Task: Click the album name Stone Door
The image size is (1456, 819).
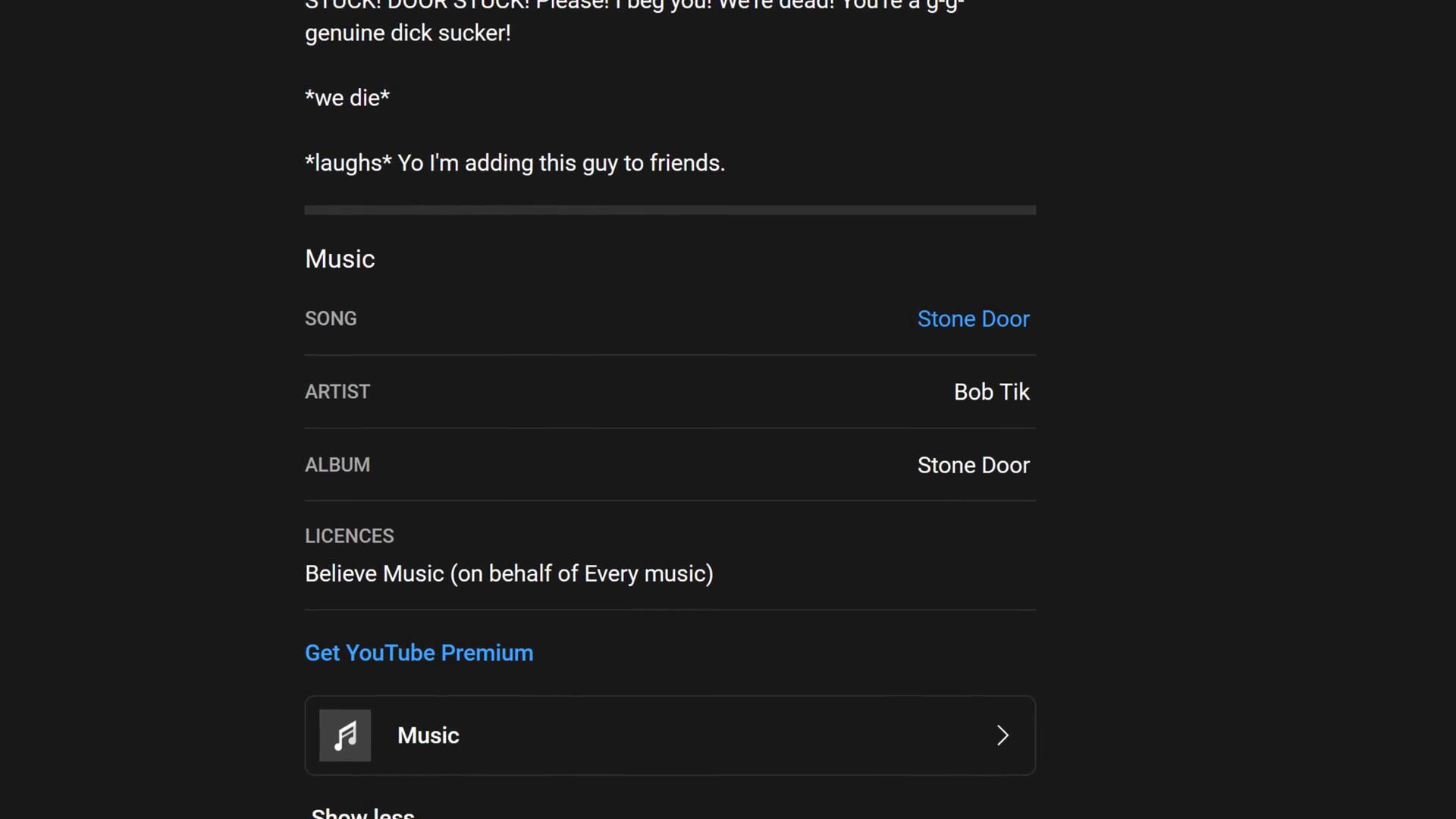Action: 973,465
